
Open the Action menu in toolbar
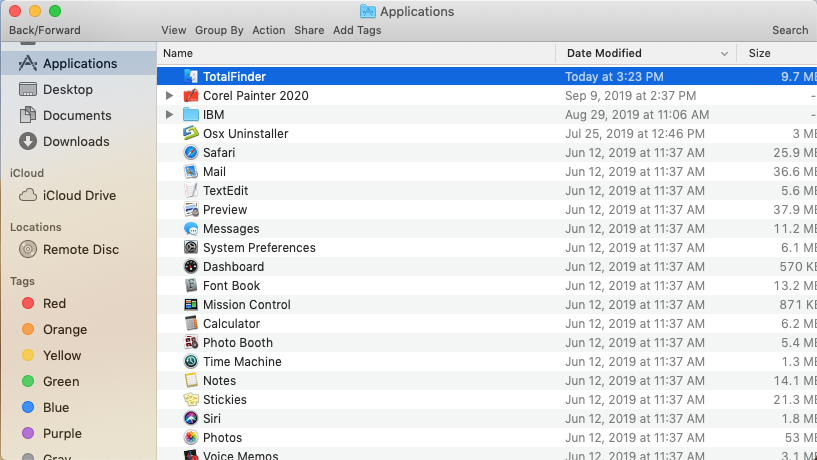(x=268, y=30)
